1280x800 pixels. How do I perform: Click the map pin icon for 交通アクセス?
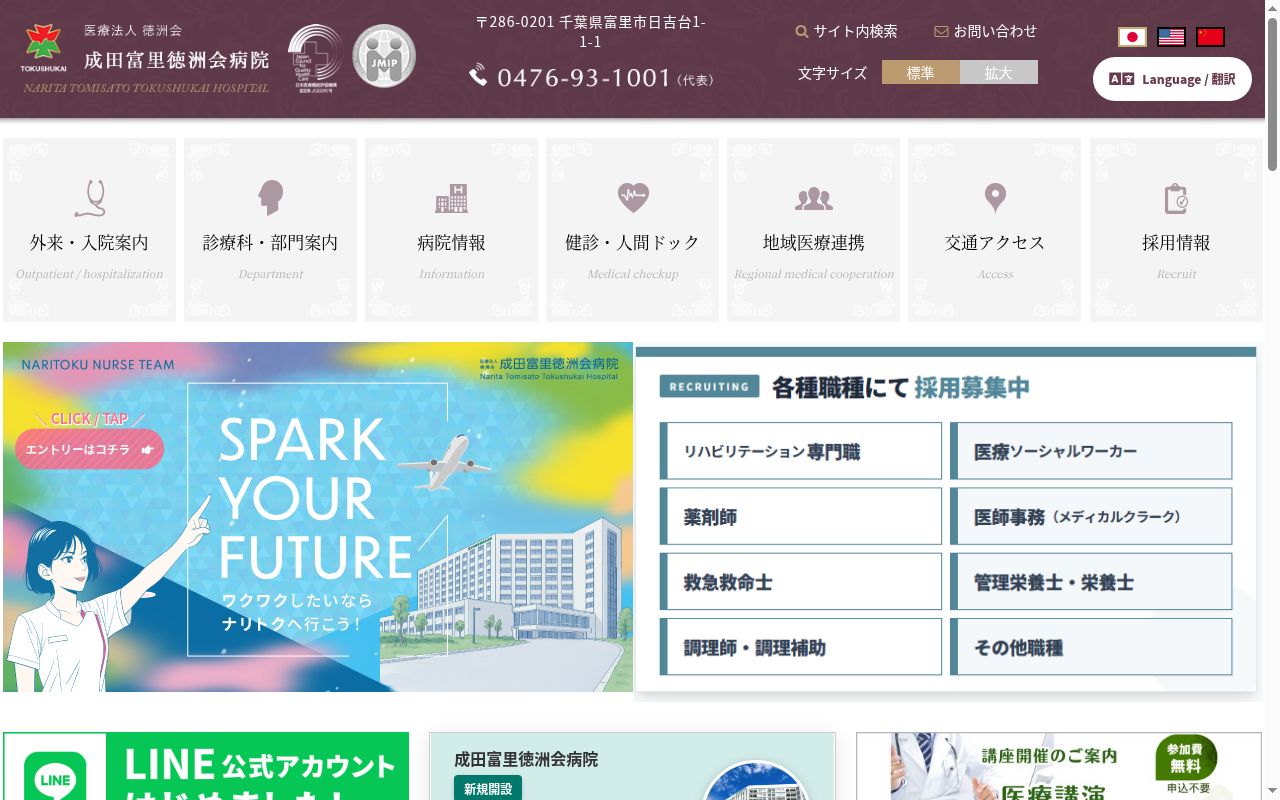[x=995, y=198]
